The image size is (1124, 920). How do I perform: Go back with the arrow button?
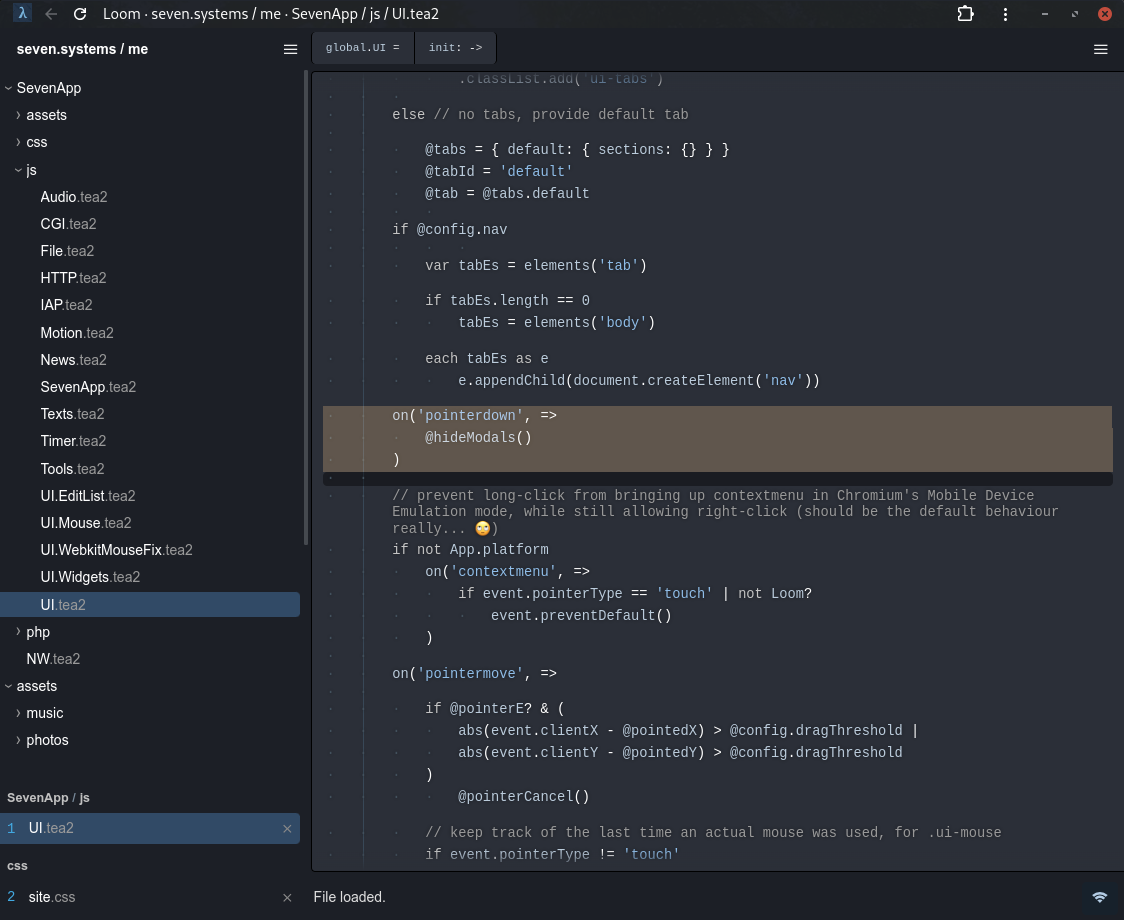coord(51,14)
